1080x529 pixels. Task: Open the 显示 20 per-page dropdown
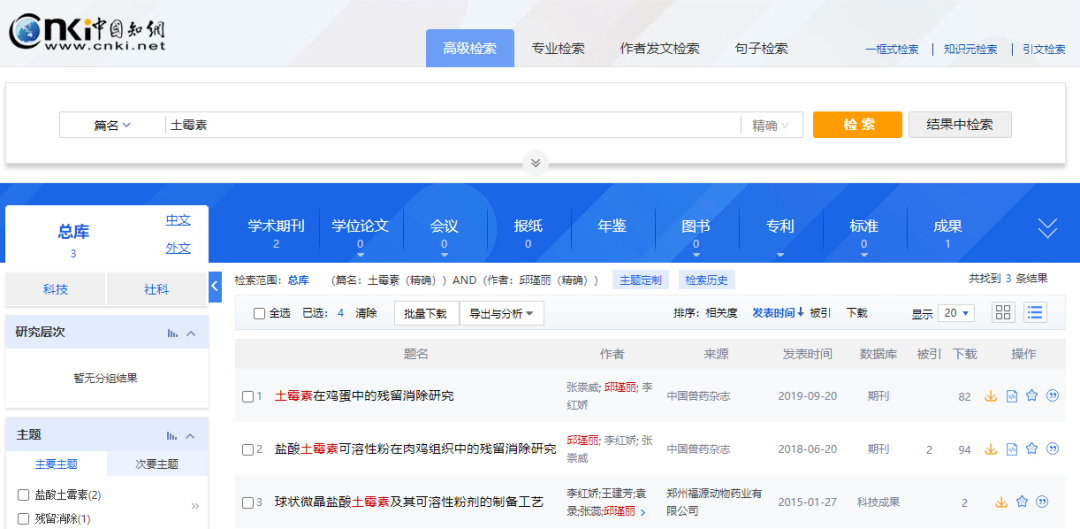tap(957, 313)
